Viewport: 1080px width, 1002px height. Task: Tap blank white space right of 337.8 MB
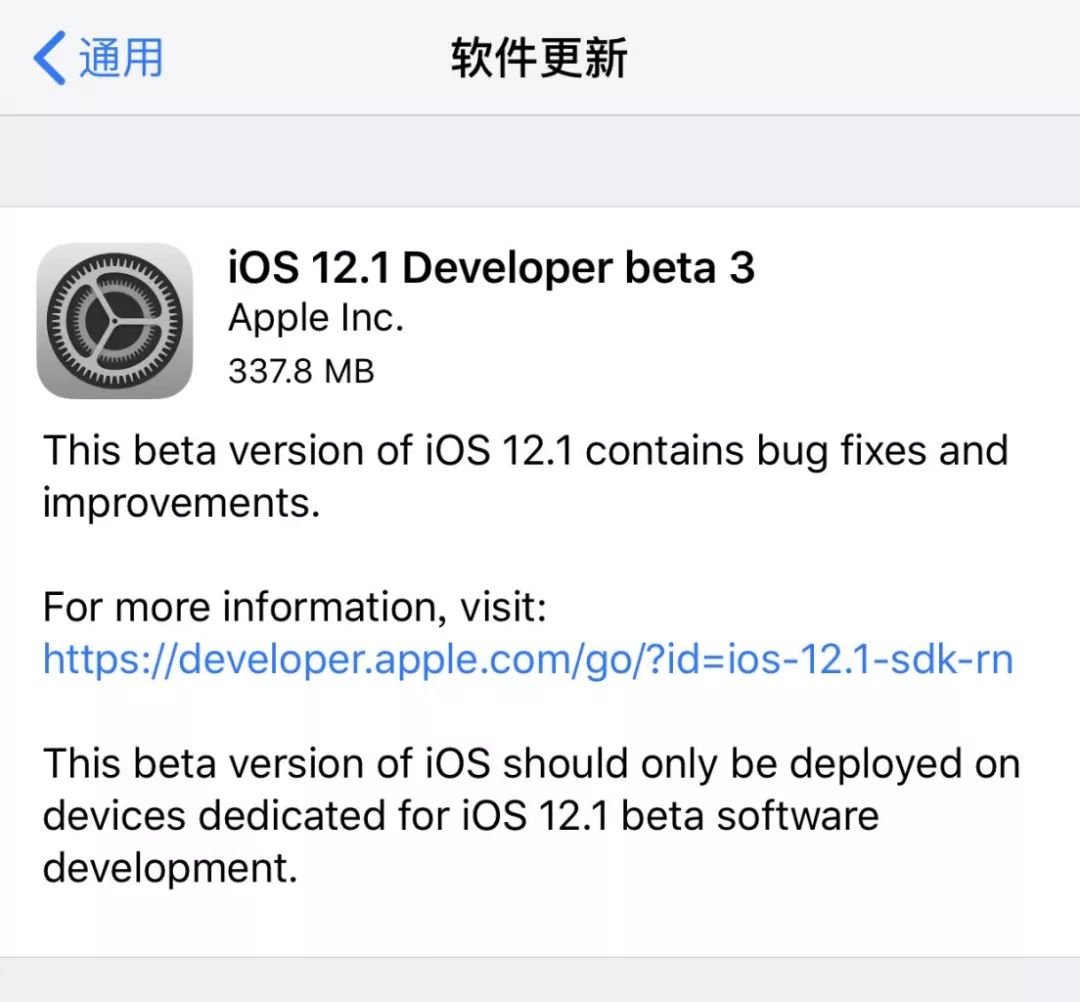pos(700,371)
